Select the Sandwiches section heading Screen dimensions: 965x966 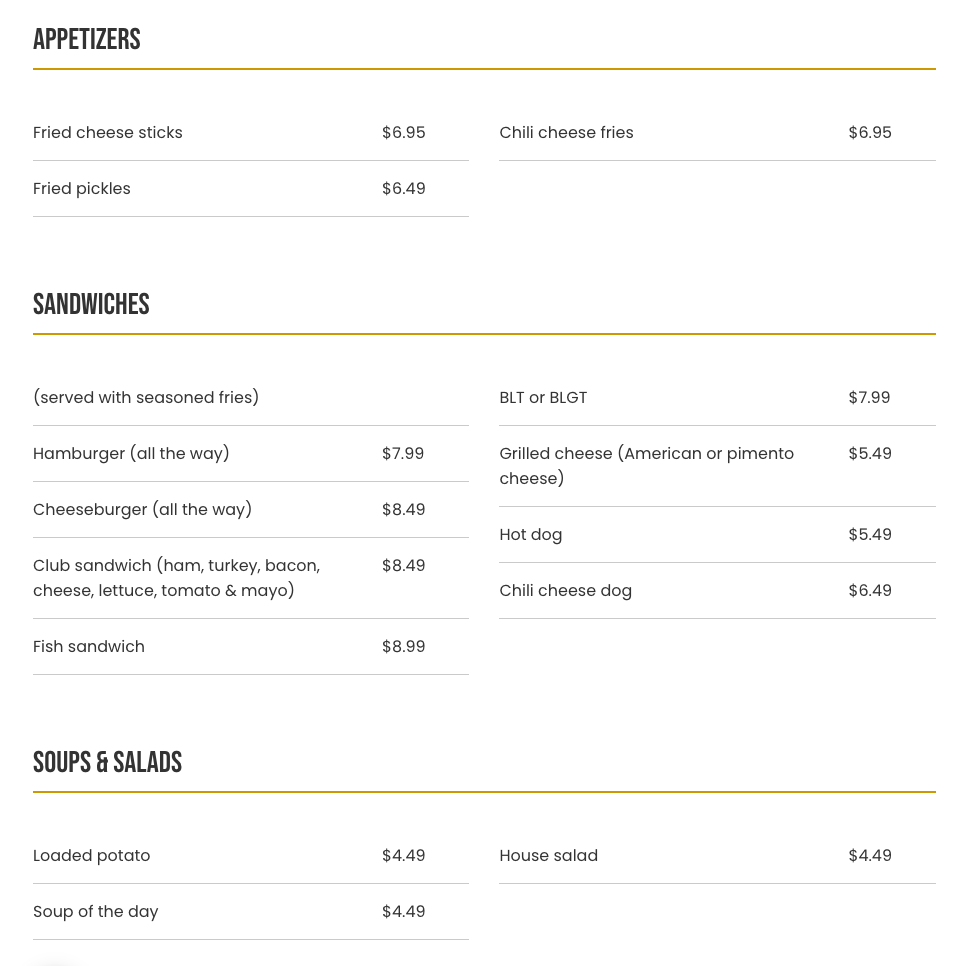91,305
